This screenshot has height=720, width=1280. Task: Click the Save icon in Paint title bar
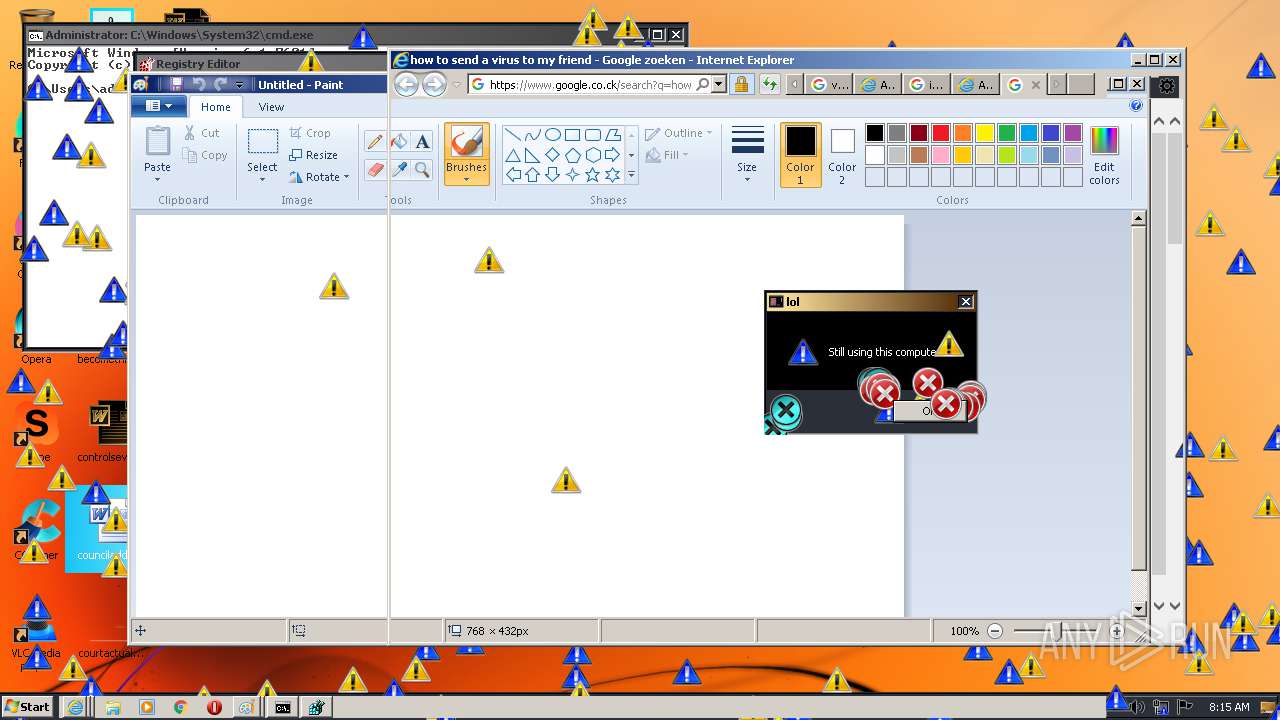point(177,85)
